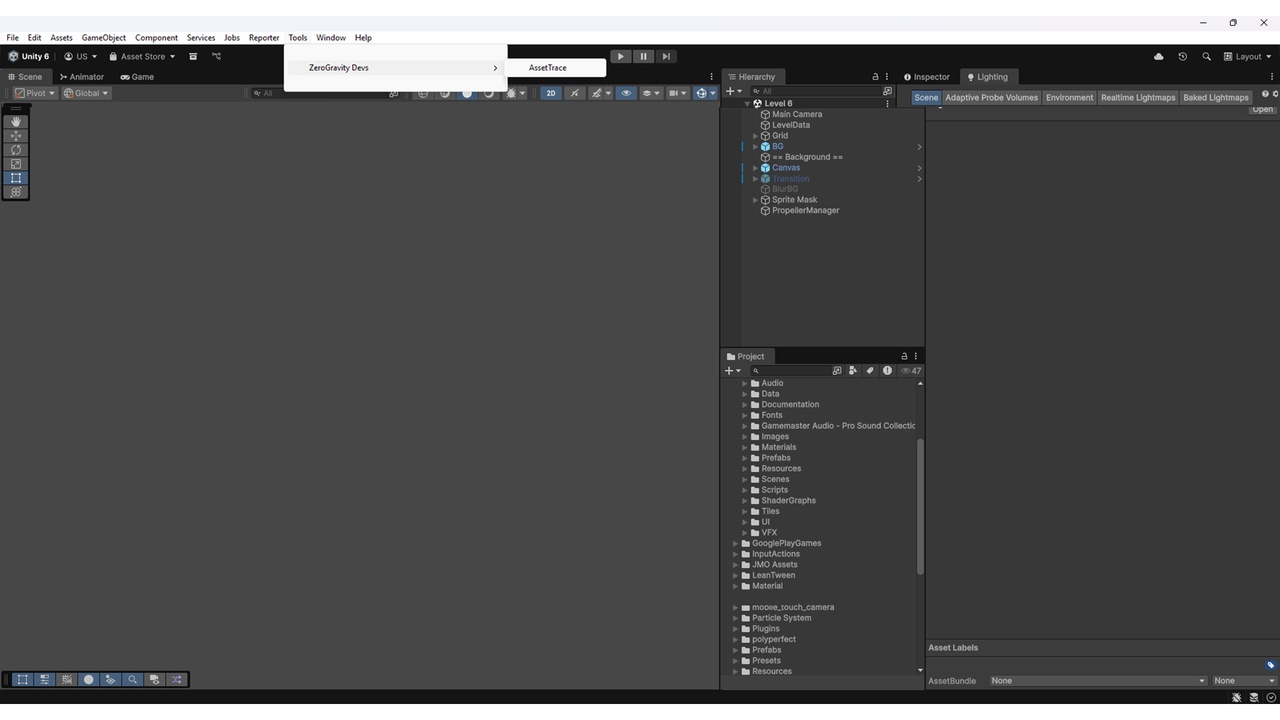Select the Move tool in Scene toolbar
Viewport: 1280px width, 720px height.
[x=16, y=135]
